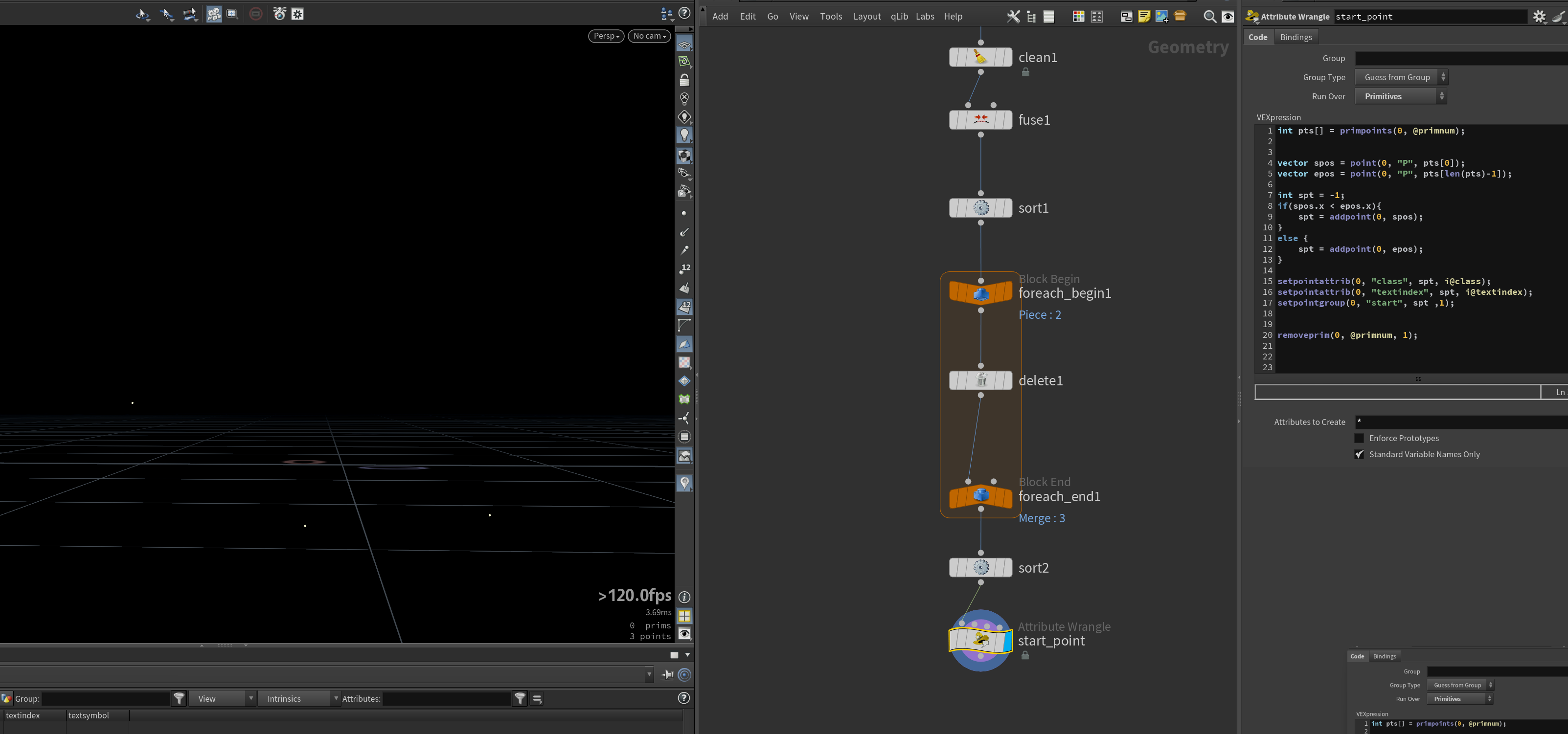
Task: Open the Layout menu
Action: 867,17
